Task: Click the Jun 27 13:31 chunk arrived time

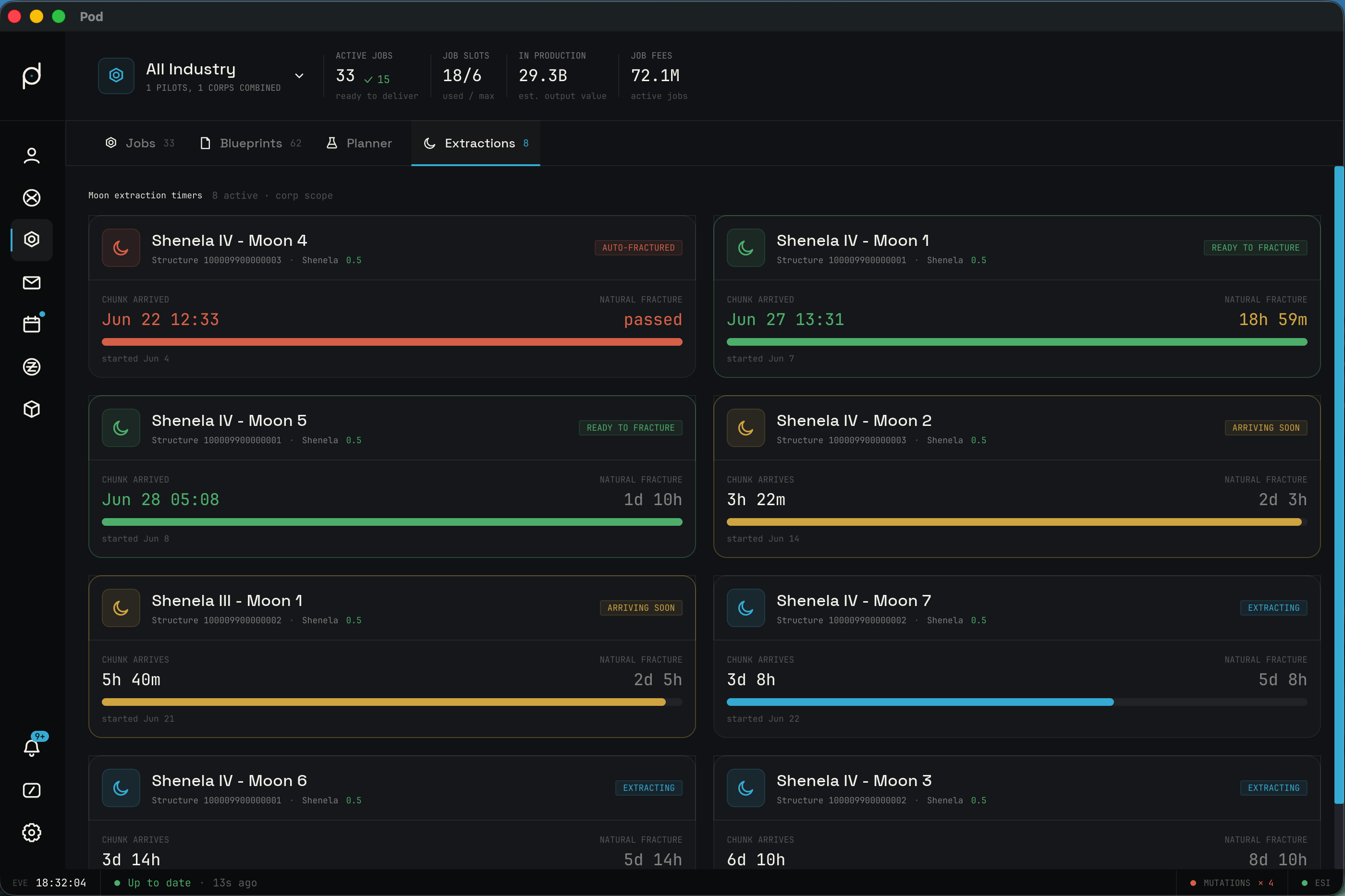Action: pyautogui.click(x=785, y=319)
